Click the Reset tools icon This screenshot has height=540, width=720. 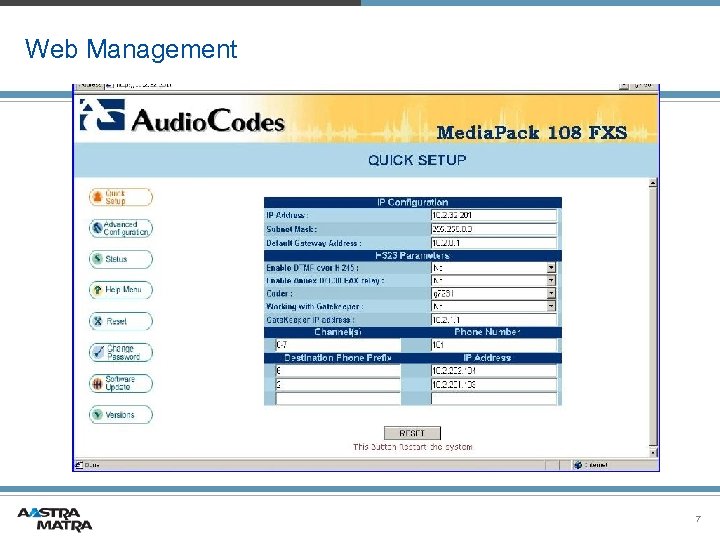(x=97, y=321)
